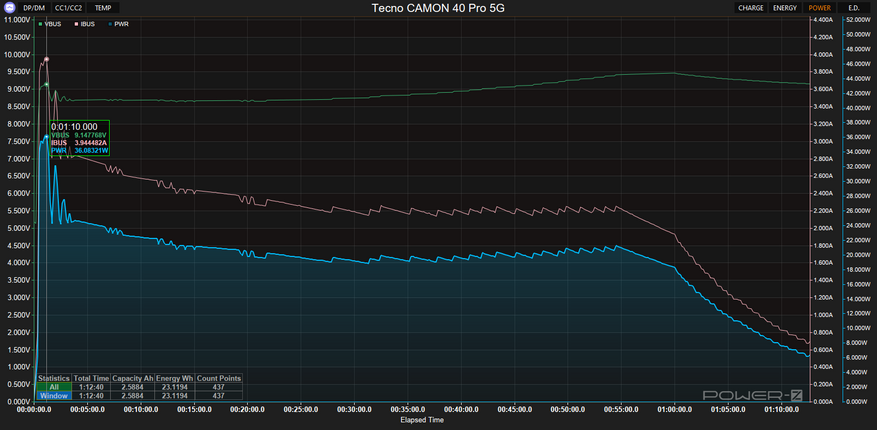
Task: Toggle the TEMP curve button
Action: [103, 8]
